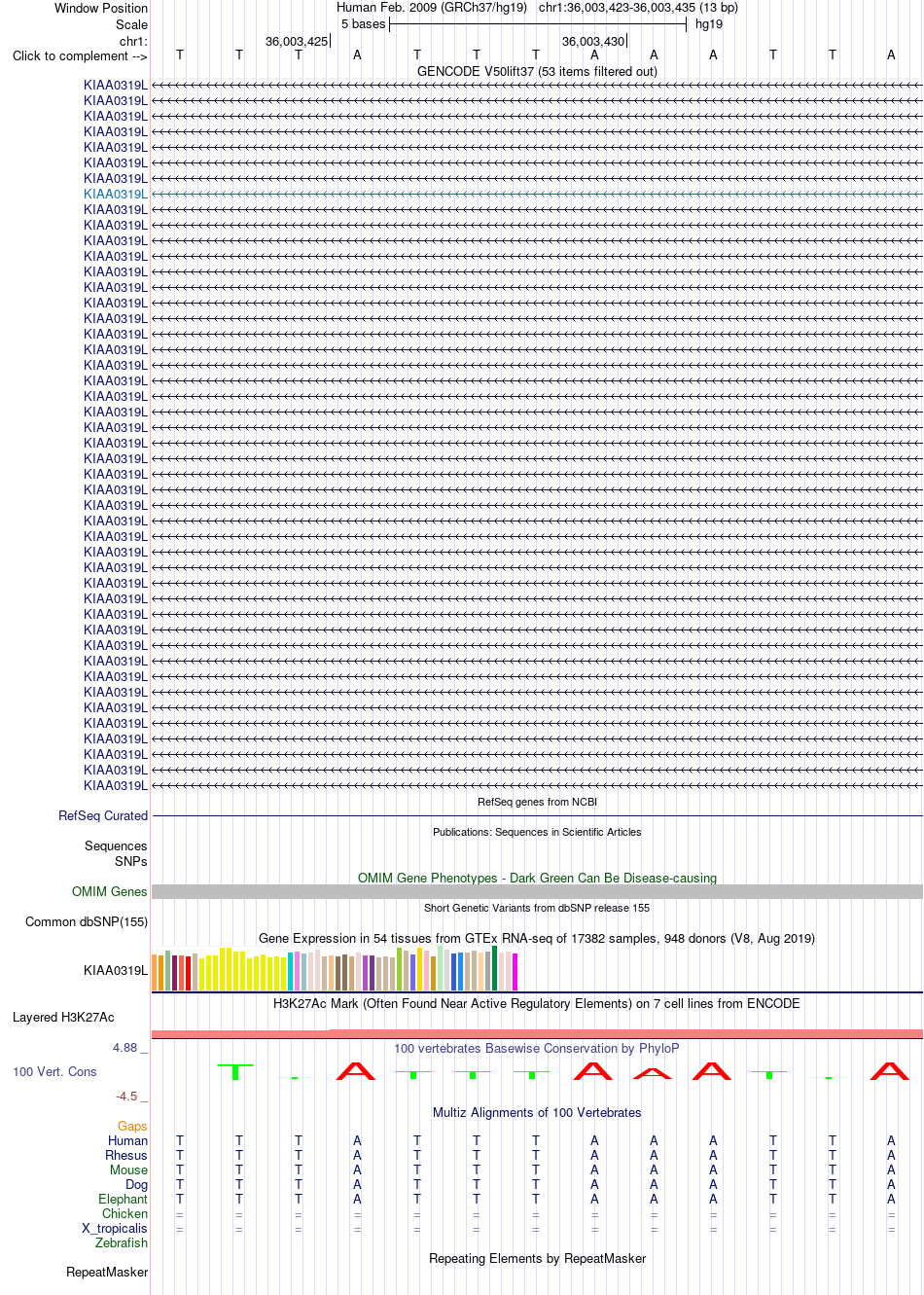Select the Elephant alignment row label
924x1295 pixels.
tap(124, 1199)
